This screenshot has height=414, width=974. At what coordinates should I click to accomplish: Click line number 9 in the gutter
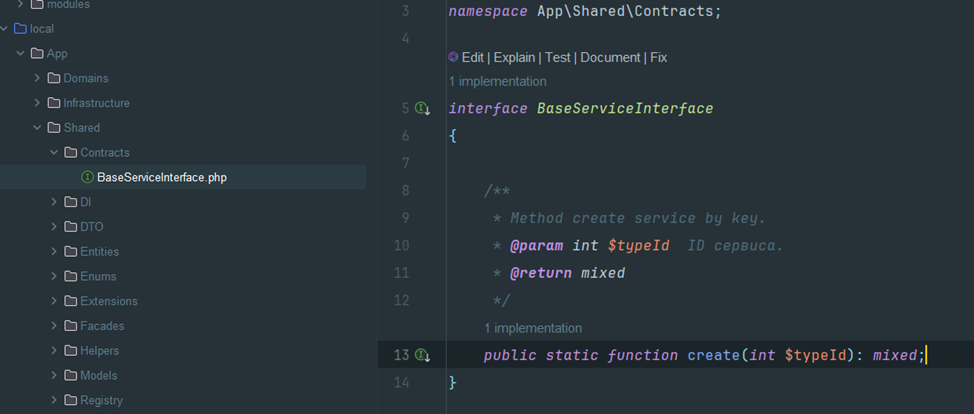[x=405, y=218]
